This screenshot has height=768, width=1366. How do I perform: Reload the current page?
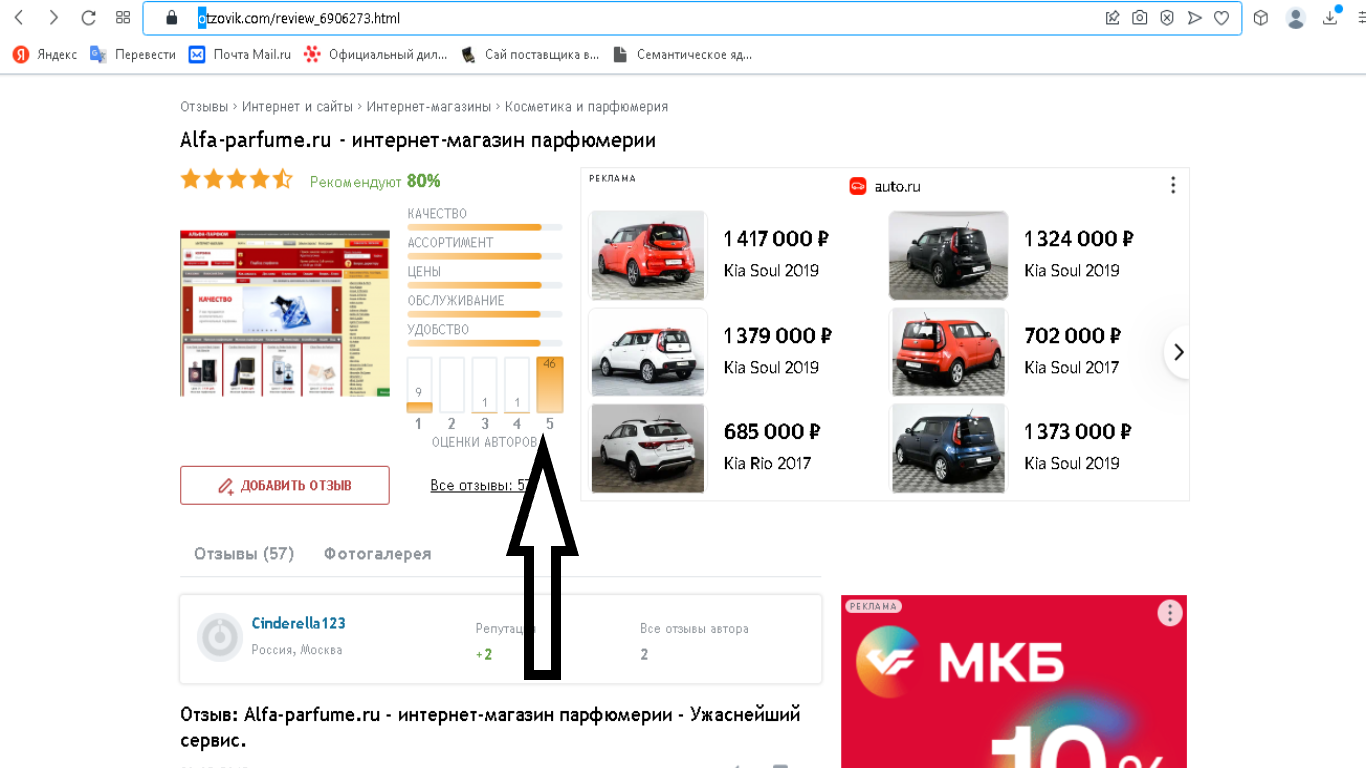pyautogui.click(x=88, y=17)
